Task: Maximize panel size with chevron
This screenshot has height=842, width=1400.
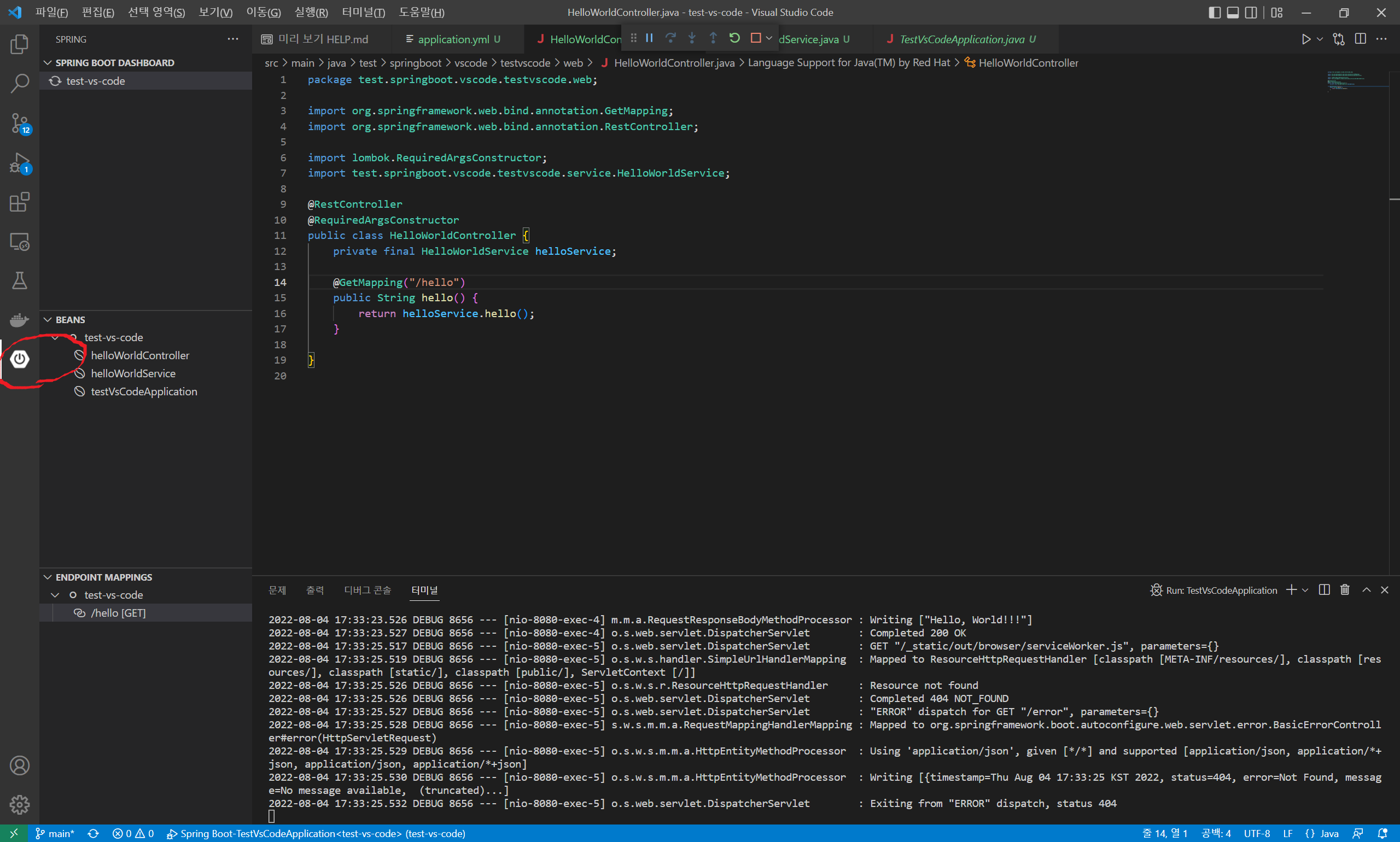Action: tap(1367, 590)
